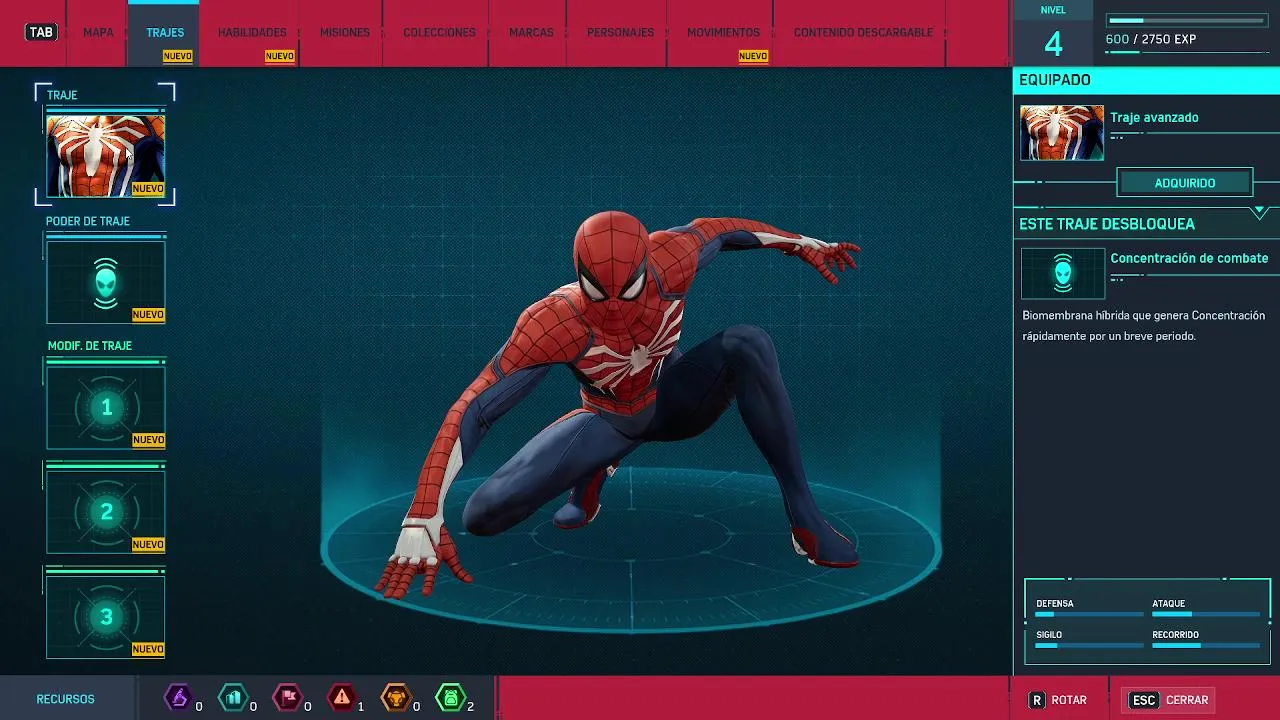Viewport: 1280px width, 720px height.
Task: Open the CONTENIDO DESCARGABLE tab
Action: pos(863,32)
